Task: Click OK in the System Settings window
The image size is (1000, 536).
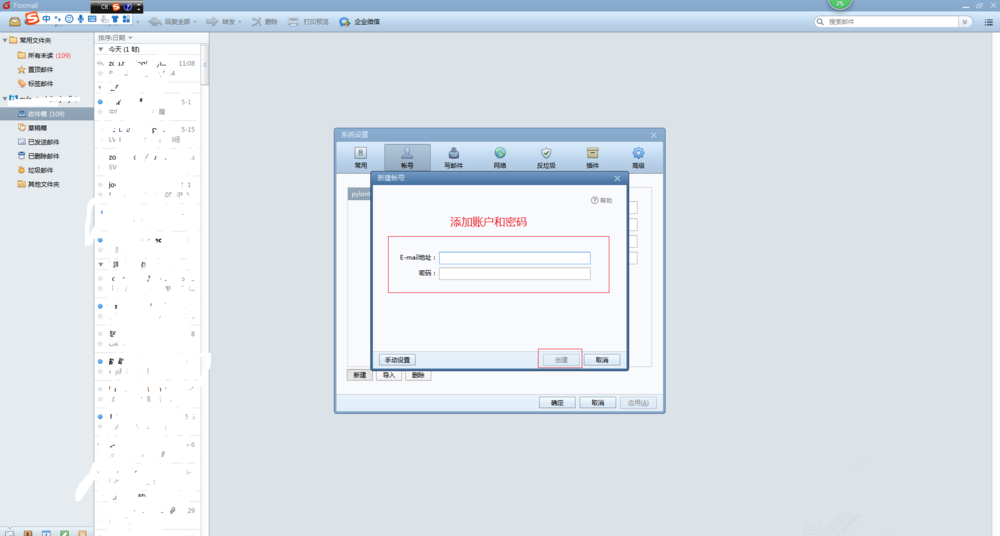Action: (557, 403)
